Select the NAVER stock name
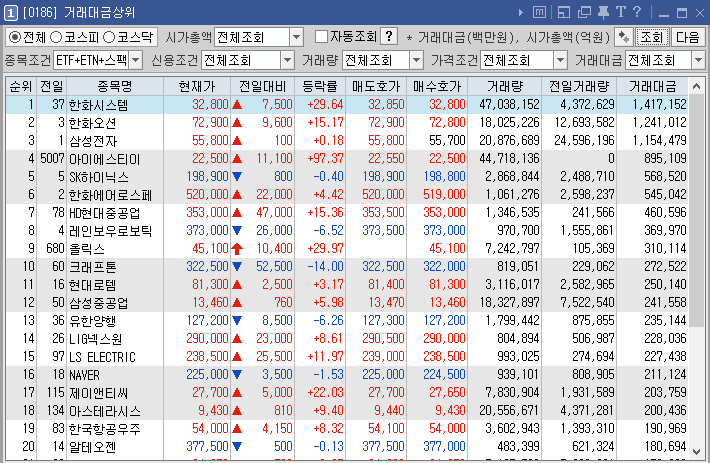 pyautogui.click(x=84, y=375)
